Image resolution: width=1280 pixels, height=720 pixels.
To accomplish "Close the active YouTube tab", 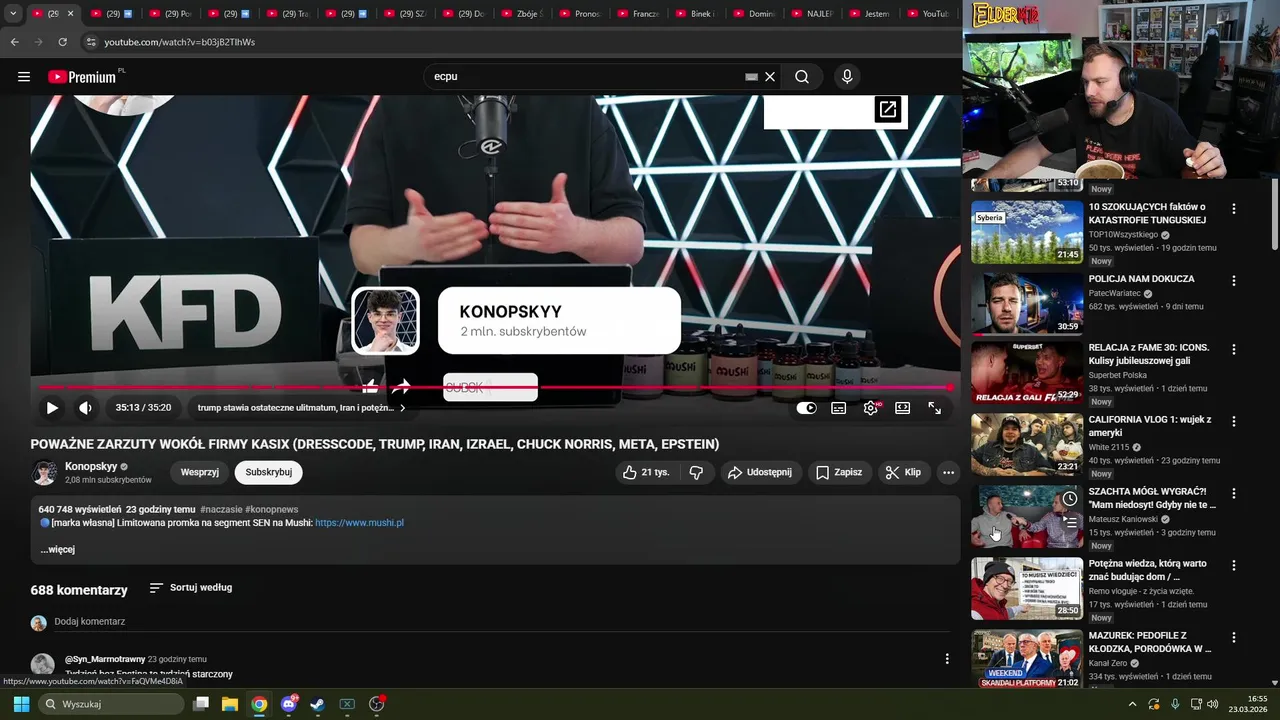I will [70, 14].
